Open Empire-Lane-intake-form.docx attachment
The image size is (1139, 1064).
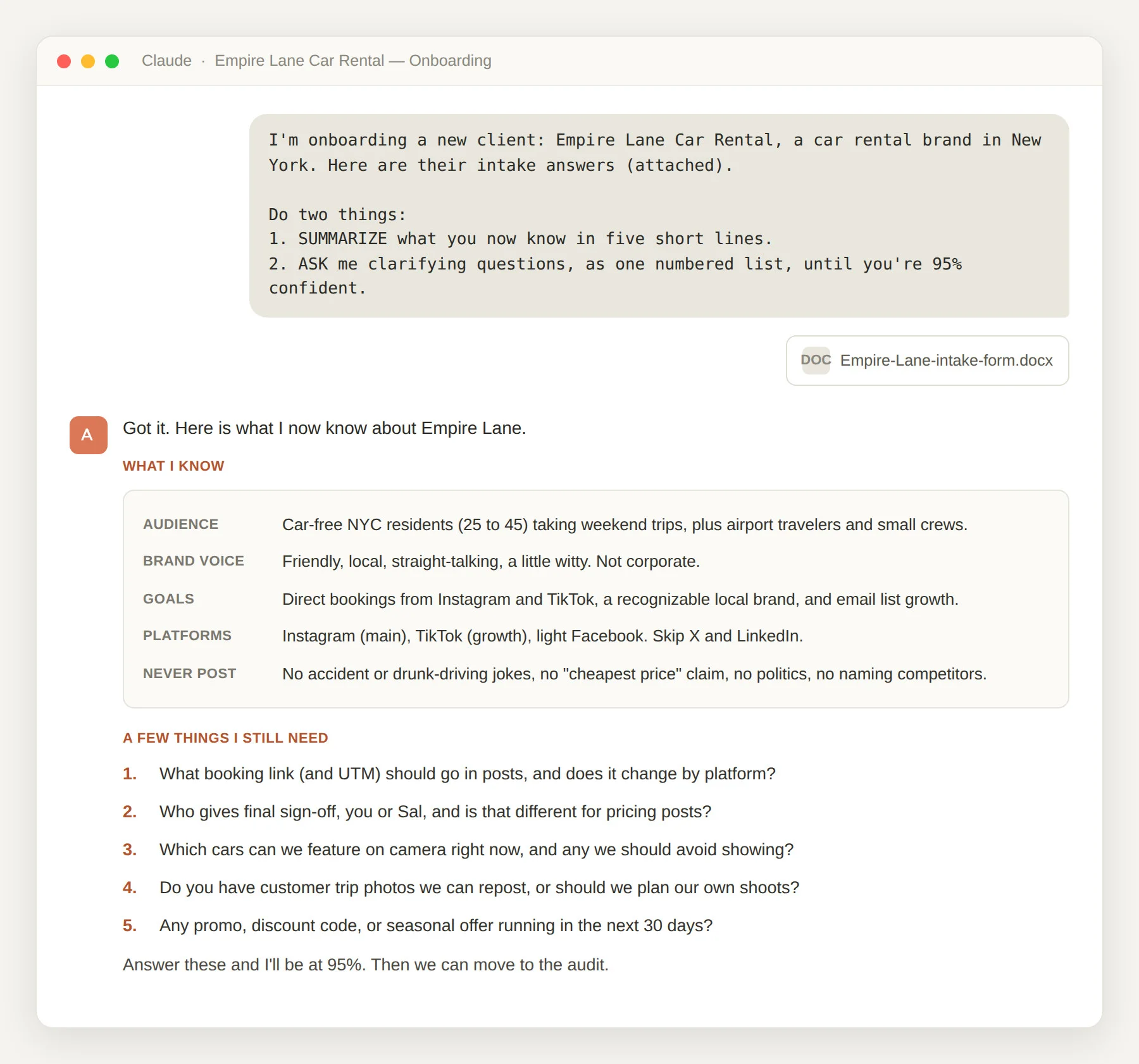coord(927,361)
